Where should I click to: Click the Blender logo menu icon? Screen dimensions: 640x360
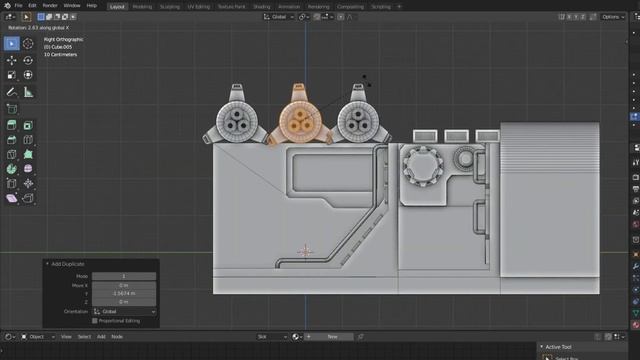(7, 6)
